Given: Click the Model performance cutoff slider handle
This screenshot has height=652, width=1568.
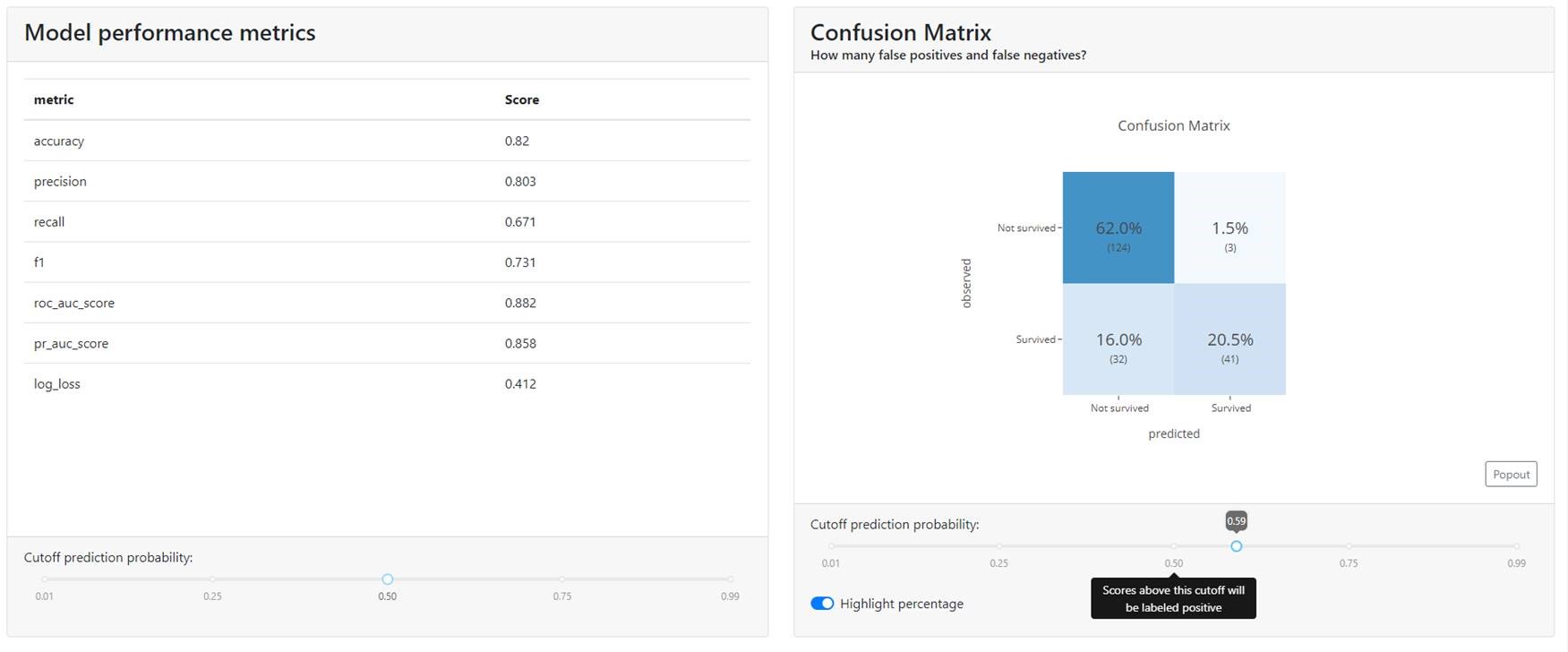Looking at the screenshot, I should pyautogui.click(x=387, y=579).
